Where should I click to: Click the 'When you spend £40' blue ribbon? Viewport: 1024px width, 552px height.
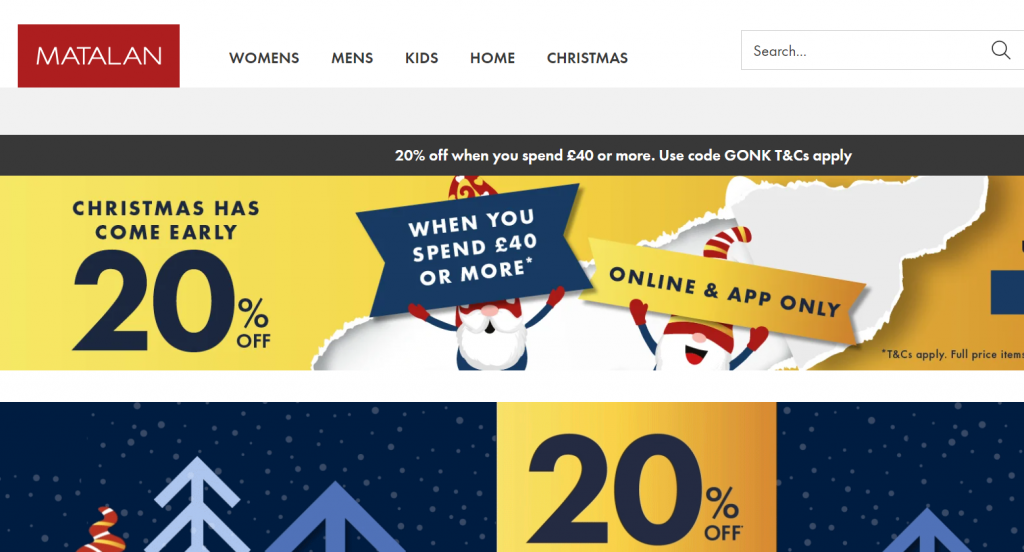tap(473, 248)
